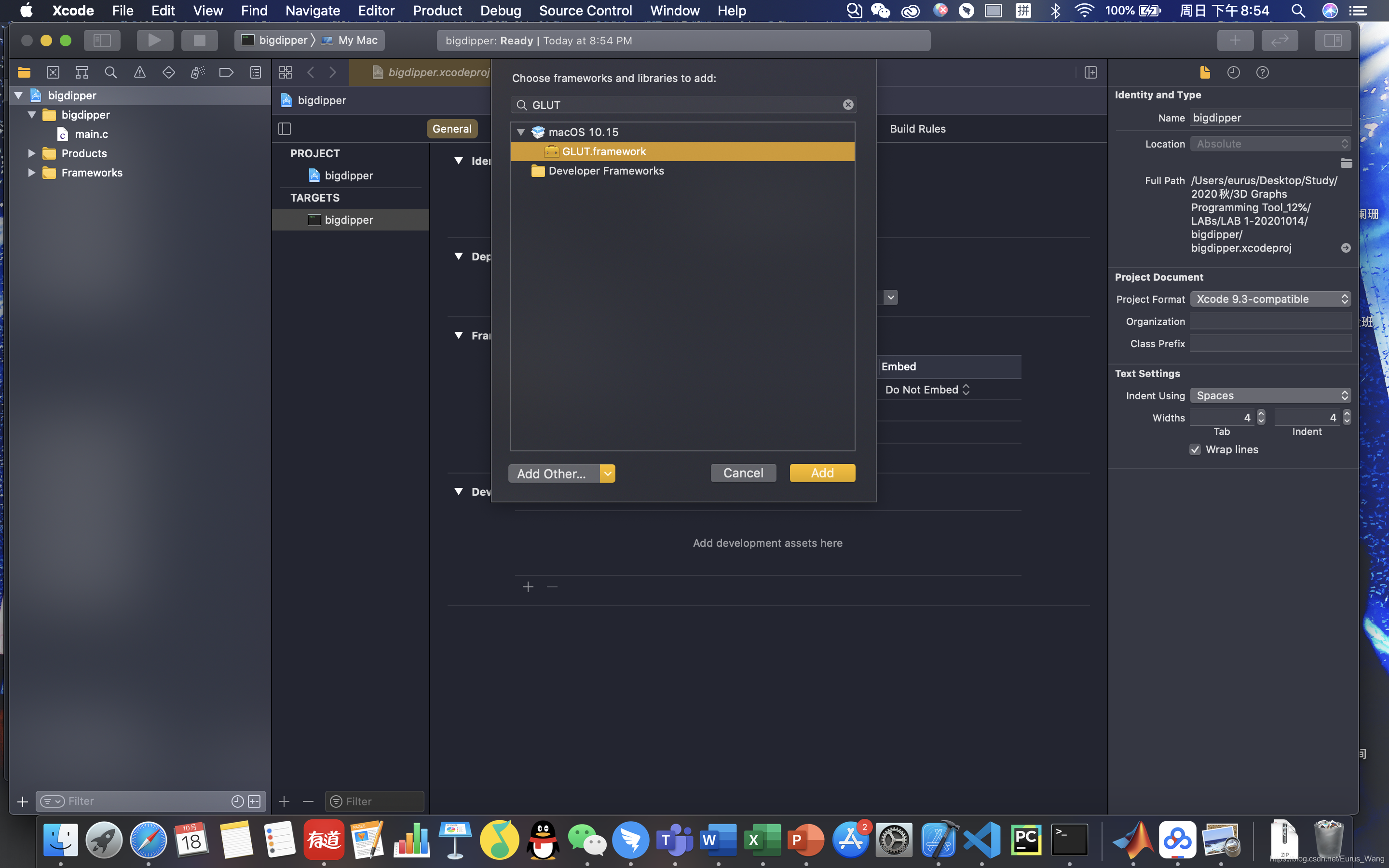The height and width of the screenshot is (868, 1389).
Task: Click the Cancel button to dismiss dialog
Action: (x=743, y=473)
